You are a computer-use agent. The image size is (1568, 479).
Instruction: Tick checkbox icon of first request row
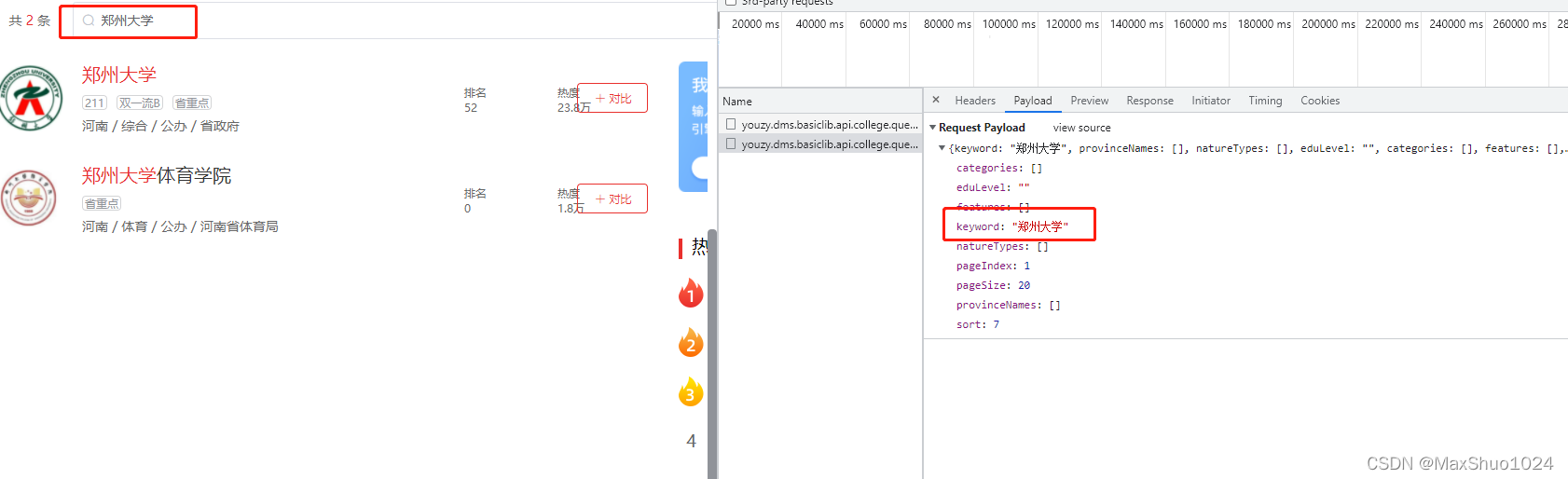(731, 124)
